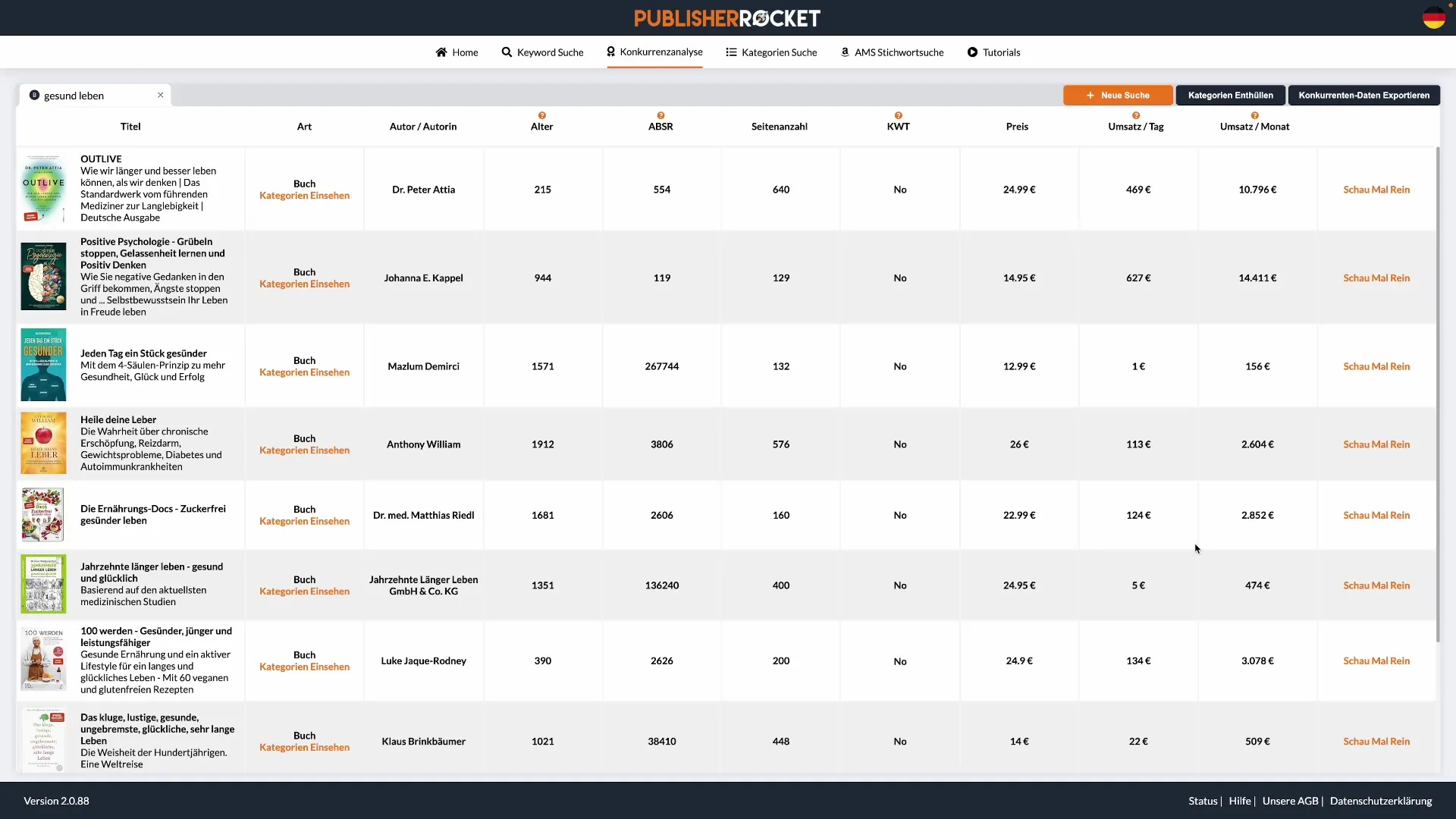Click the vertical scrollbar of results table
The height and width of the screenshot is (819, 1456).
click(1437, 394)
